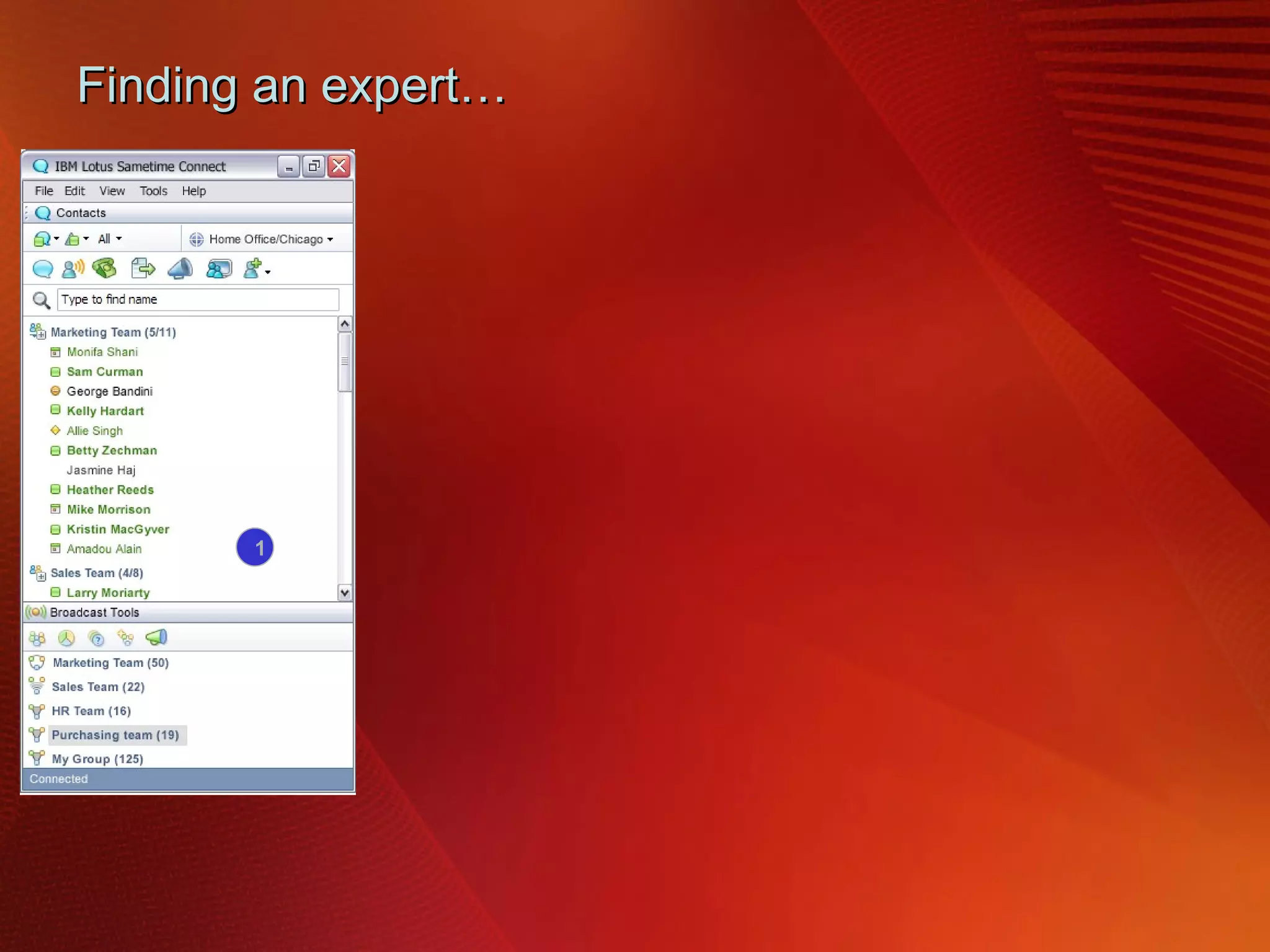Viewport: 1270px width, 952px height.
Task: Select contact Amadou Alain
Action: [104, 549]
